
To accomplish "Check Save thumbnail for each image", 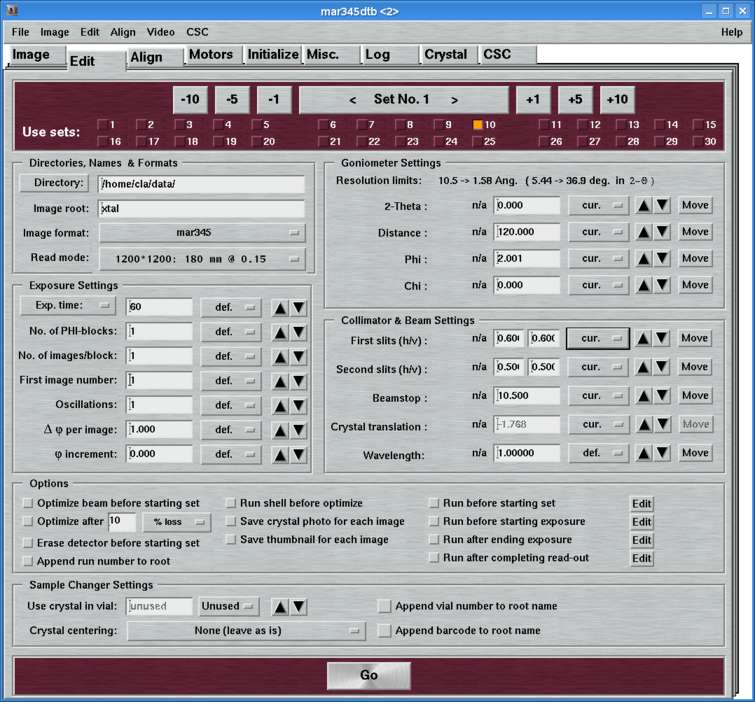I will click(x=232, y=540).
